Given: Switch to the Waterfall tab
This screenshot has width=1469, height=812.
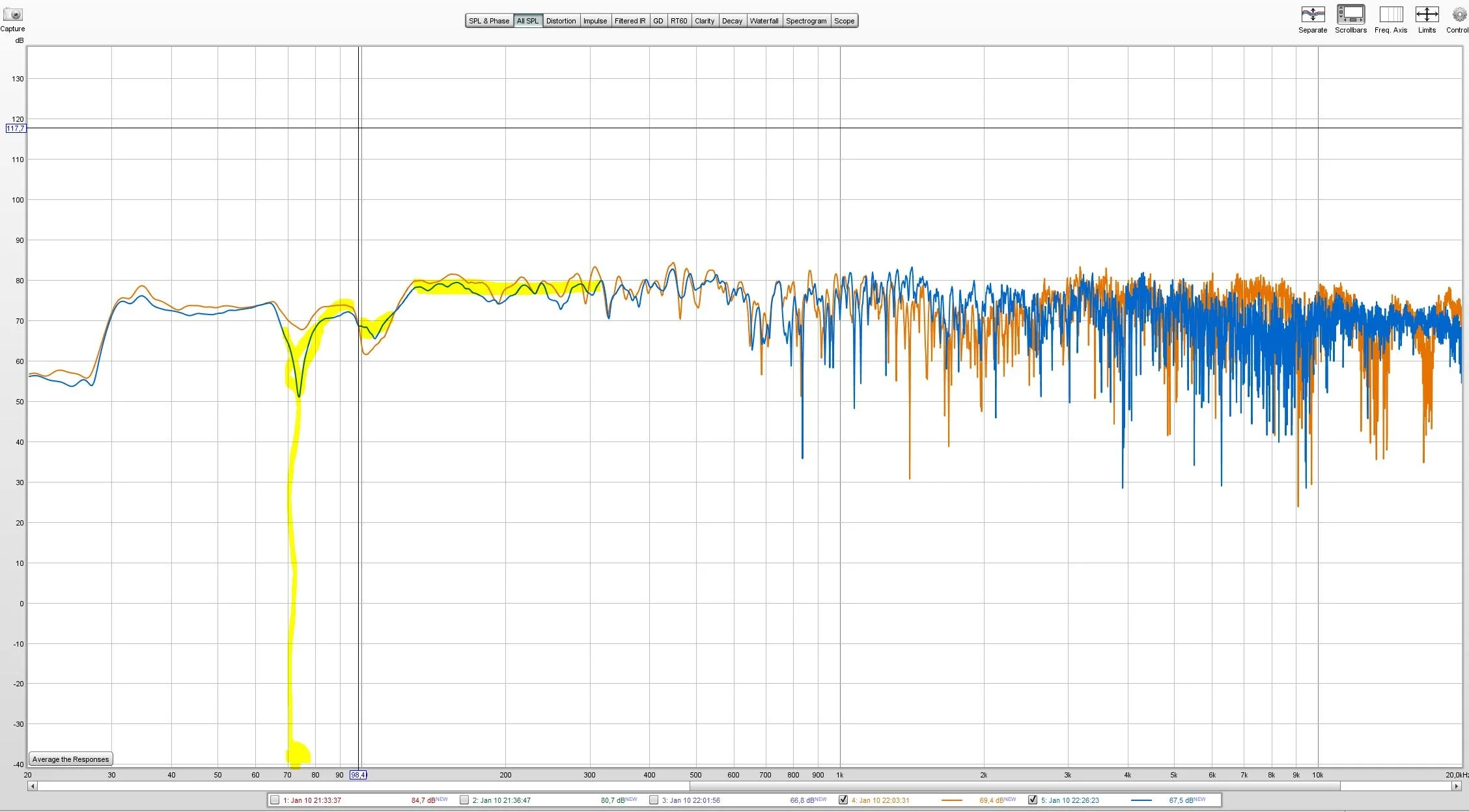Looking at the screenshot, I should 764,21.
